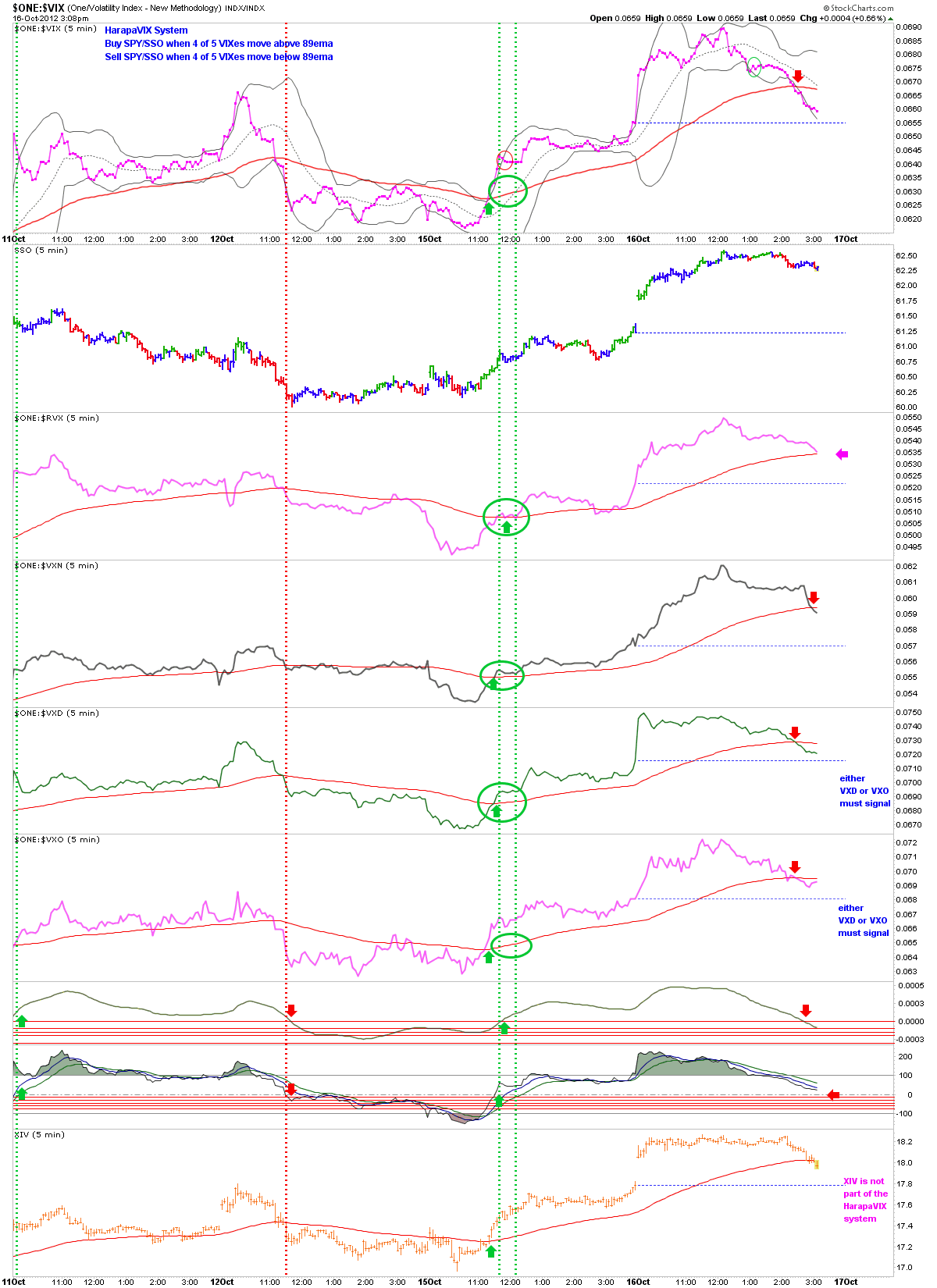The width and height of the screenshot is (937, 1288).
Task: Click the Last 0.0659 value
Action: (771, 18)
